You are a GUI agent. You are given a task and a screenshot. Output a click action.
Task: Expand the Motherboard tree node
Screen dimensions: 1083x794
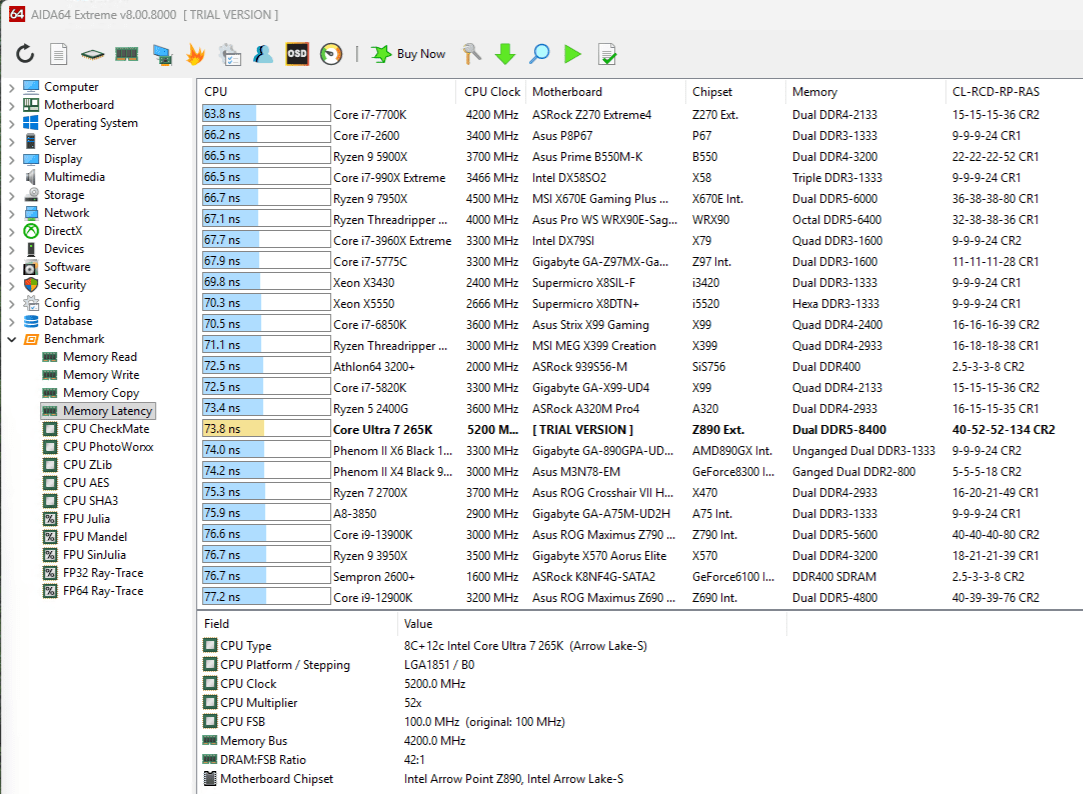click(12, 105)
